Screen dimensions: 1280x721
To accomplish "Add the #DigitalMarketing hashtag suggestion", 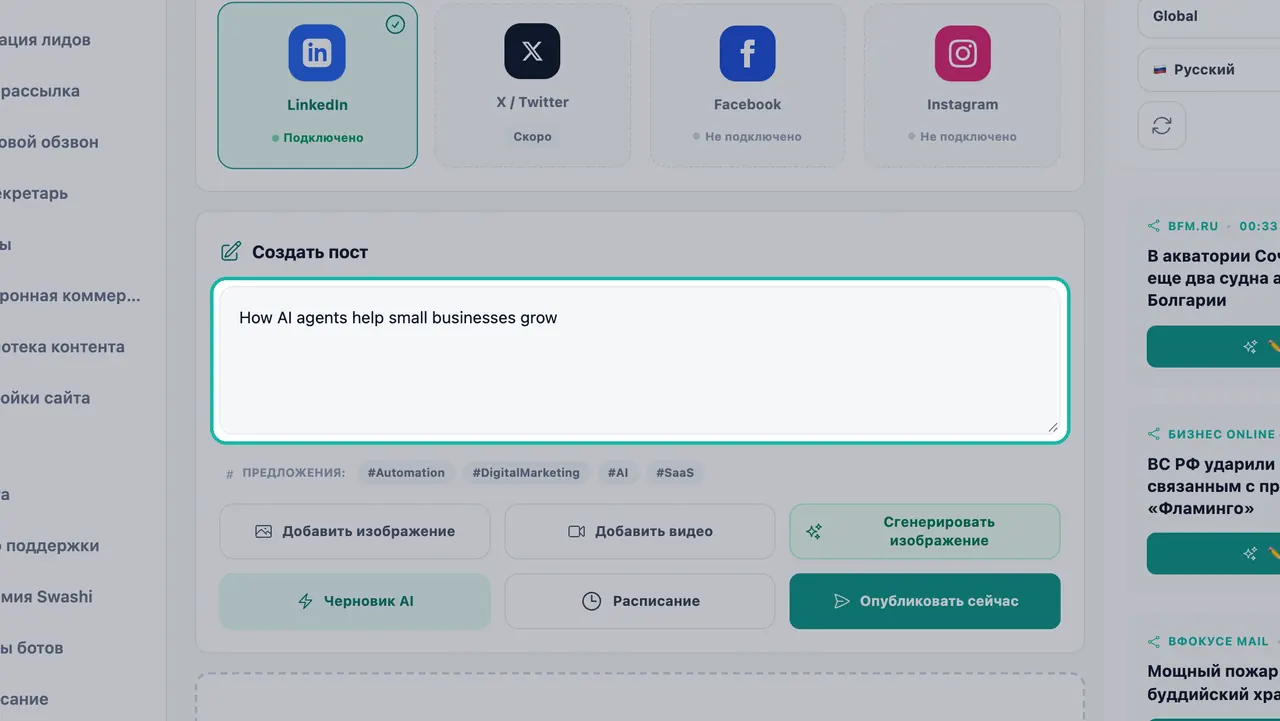I will pos(526,473).
